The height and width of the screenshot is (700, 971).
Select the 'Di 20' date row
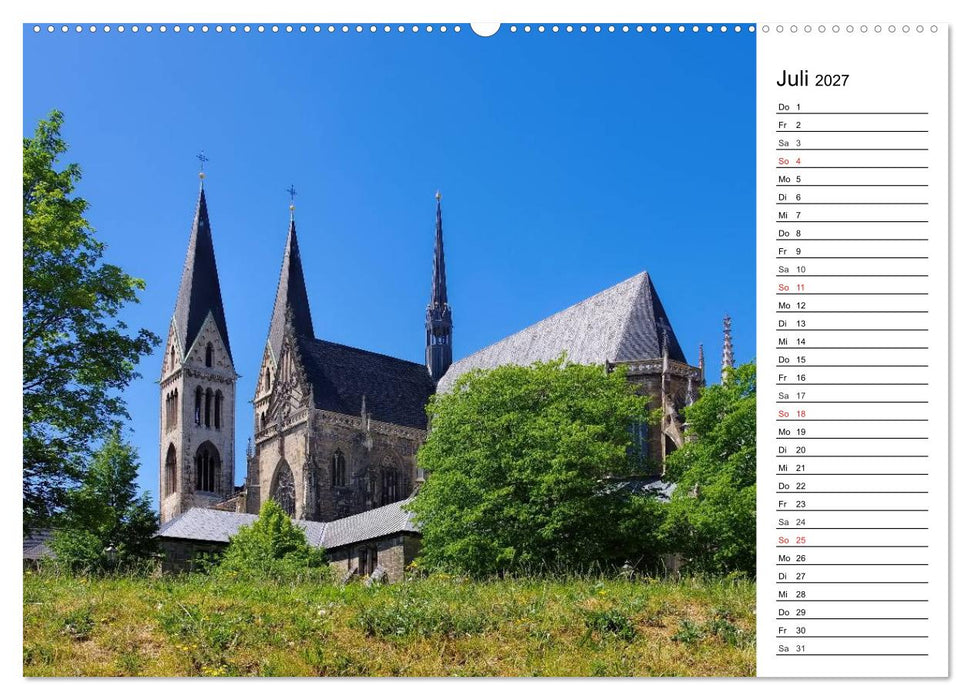coord(852,450)
